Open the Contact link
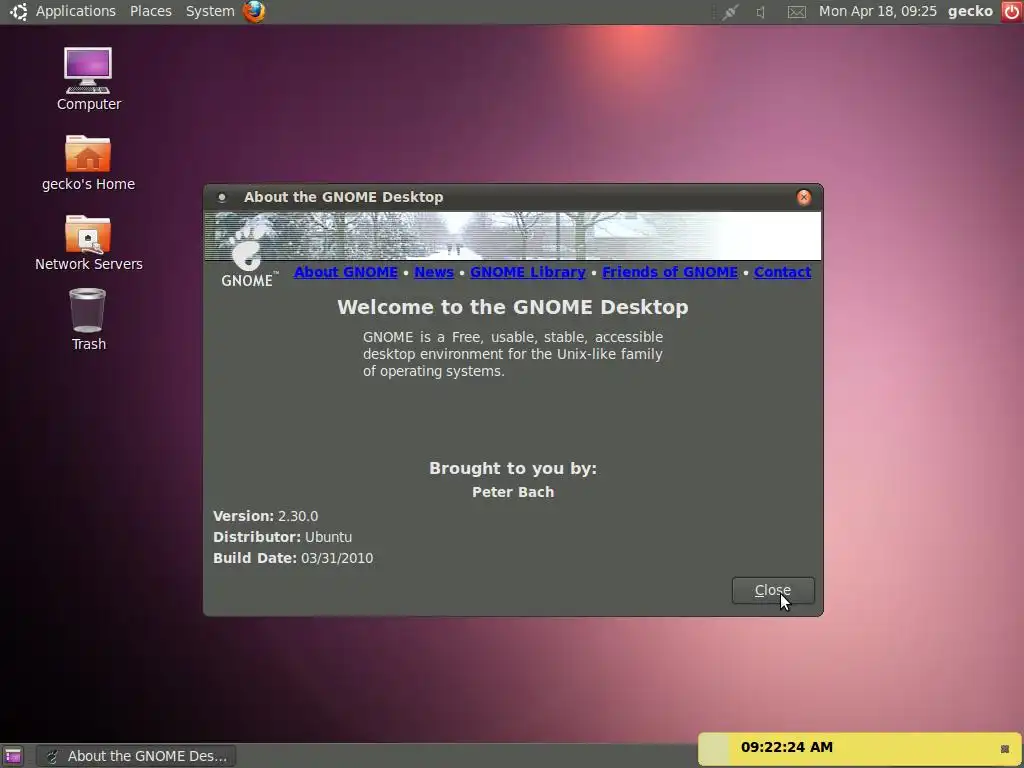The image size is (1024, 768). 782,272
